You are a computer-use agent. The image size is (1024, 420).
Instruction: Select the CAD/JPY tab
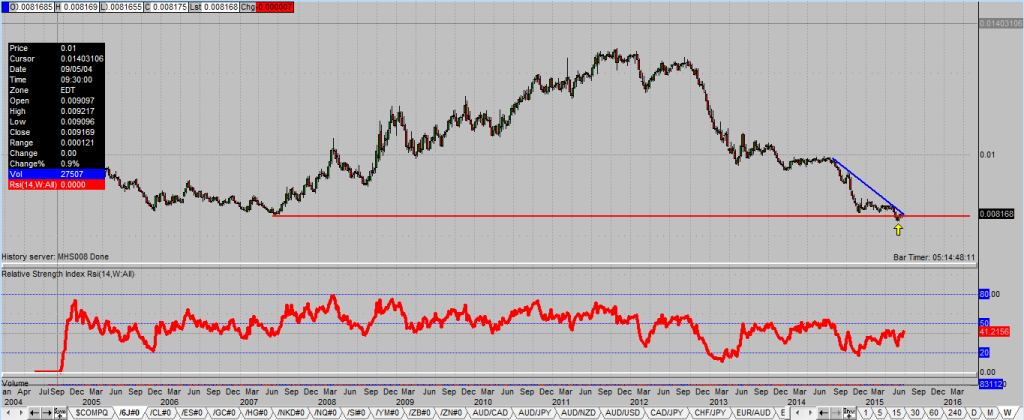(667, 413)
